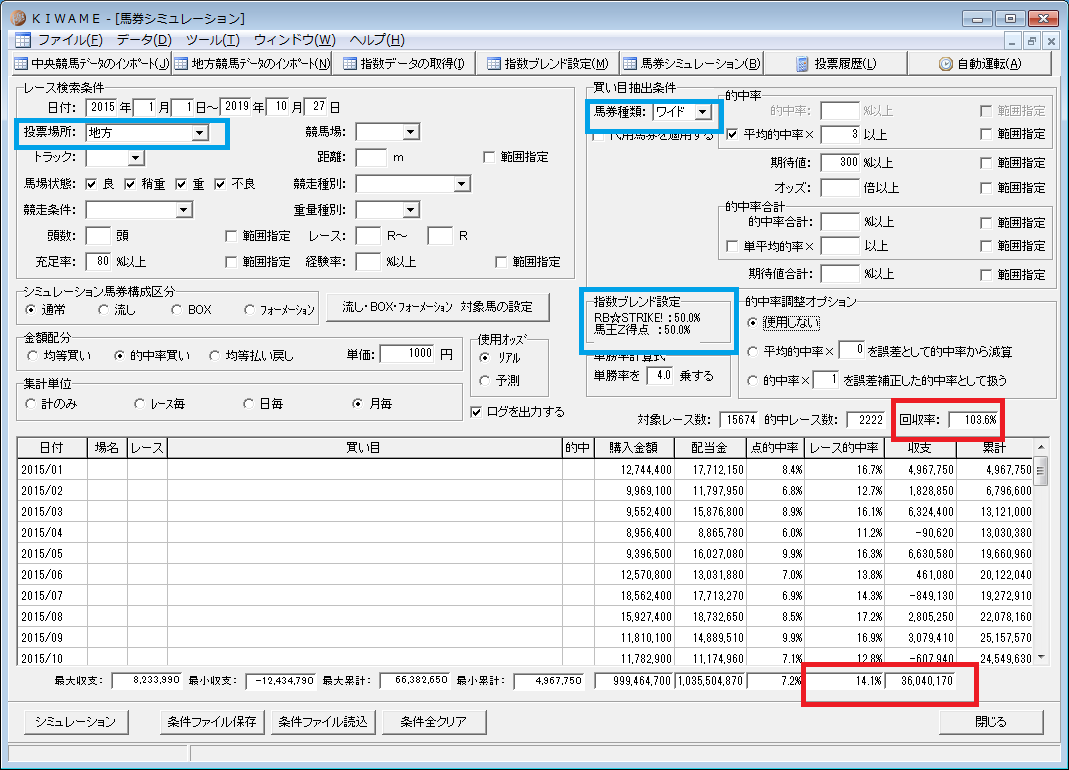This screenshot has width=1069, height=770.
Task: Click the 指数データの取得 toolbar icon
Action: [350, 63]
